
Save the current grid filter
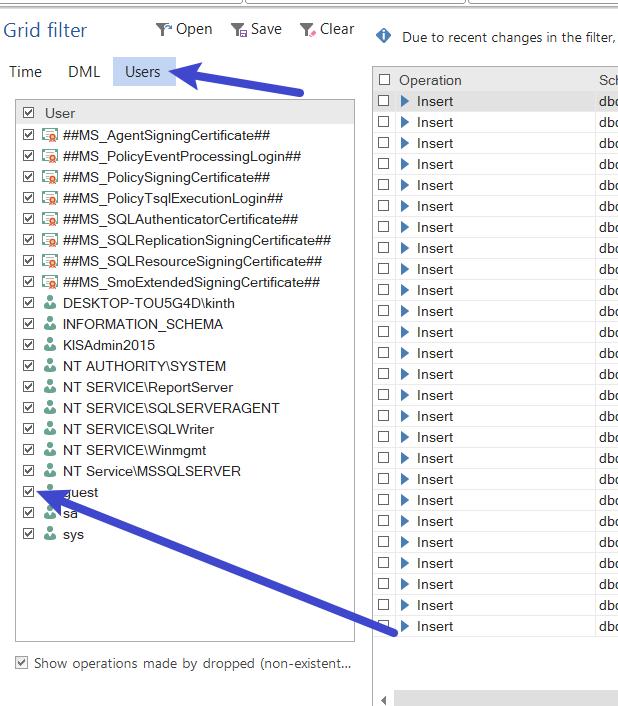[256, 29]
